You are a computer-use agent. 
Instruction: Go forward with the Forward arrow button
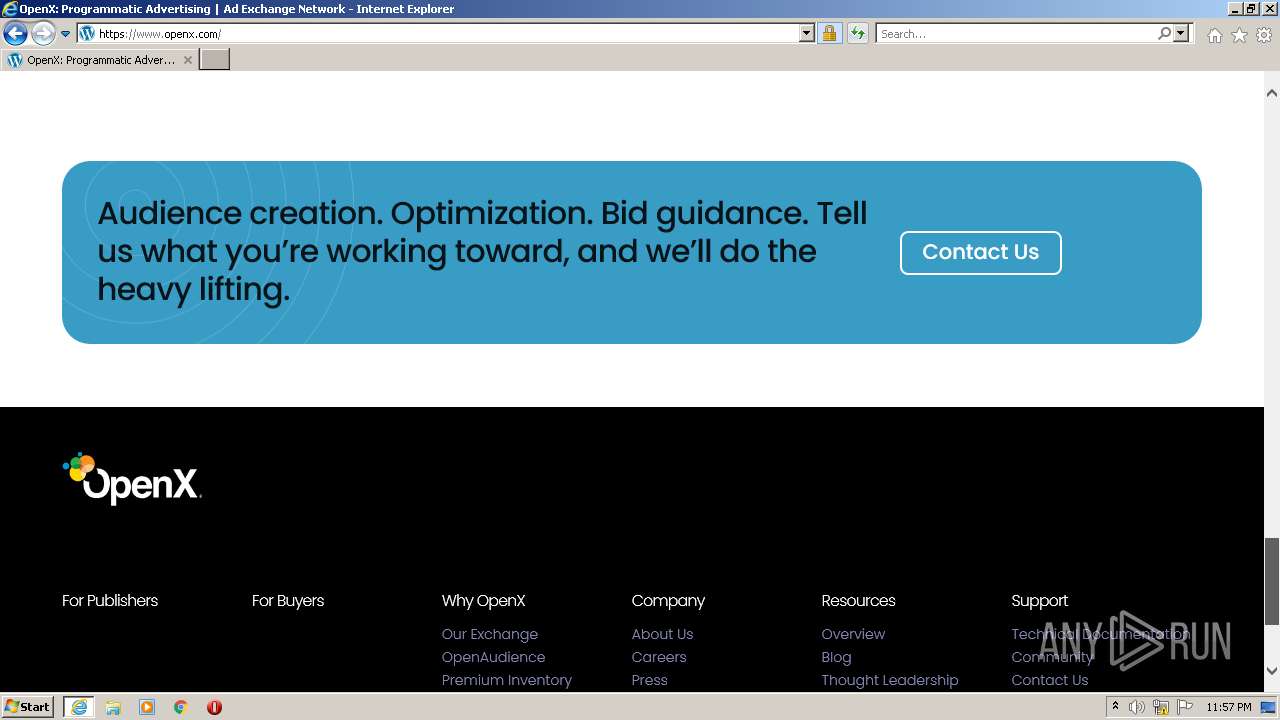click(x=43, y=34)
